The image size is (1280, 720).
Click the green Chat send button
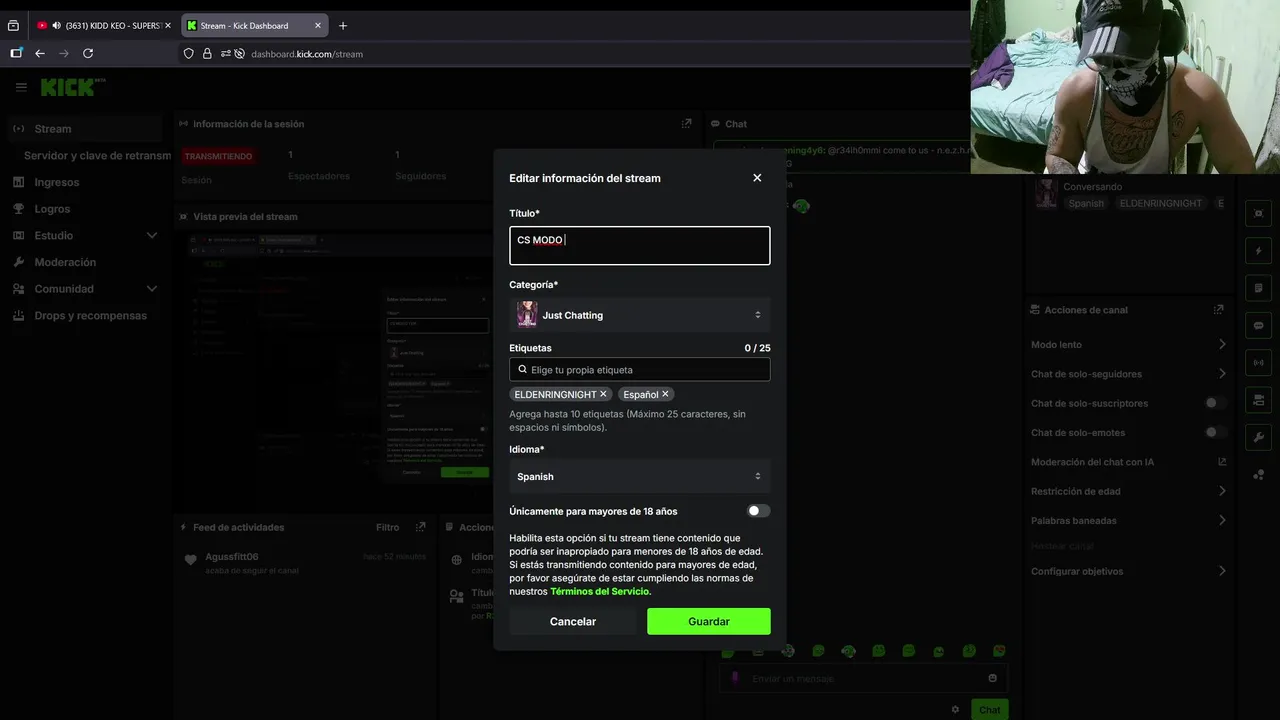989,710
